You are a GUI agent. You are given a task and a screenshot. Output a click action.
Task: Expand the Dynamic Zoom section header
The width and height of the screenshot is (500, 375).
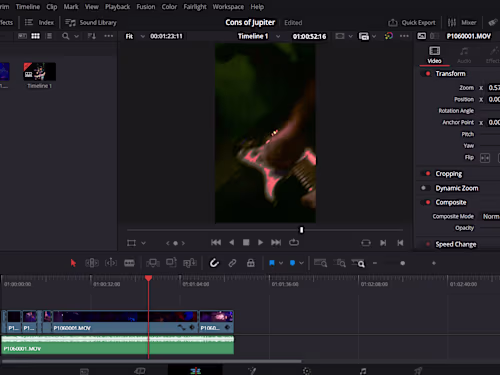point(457,188)
